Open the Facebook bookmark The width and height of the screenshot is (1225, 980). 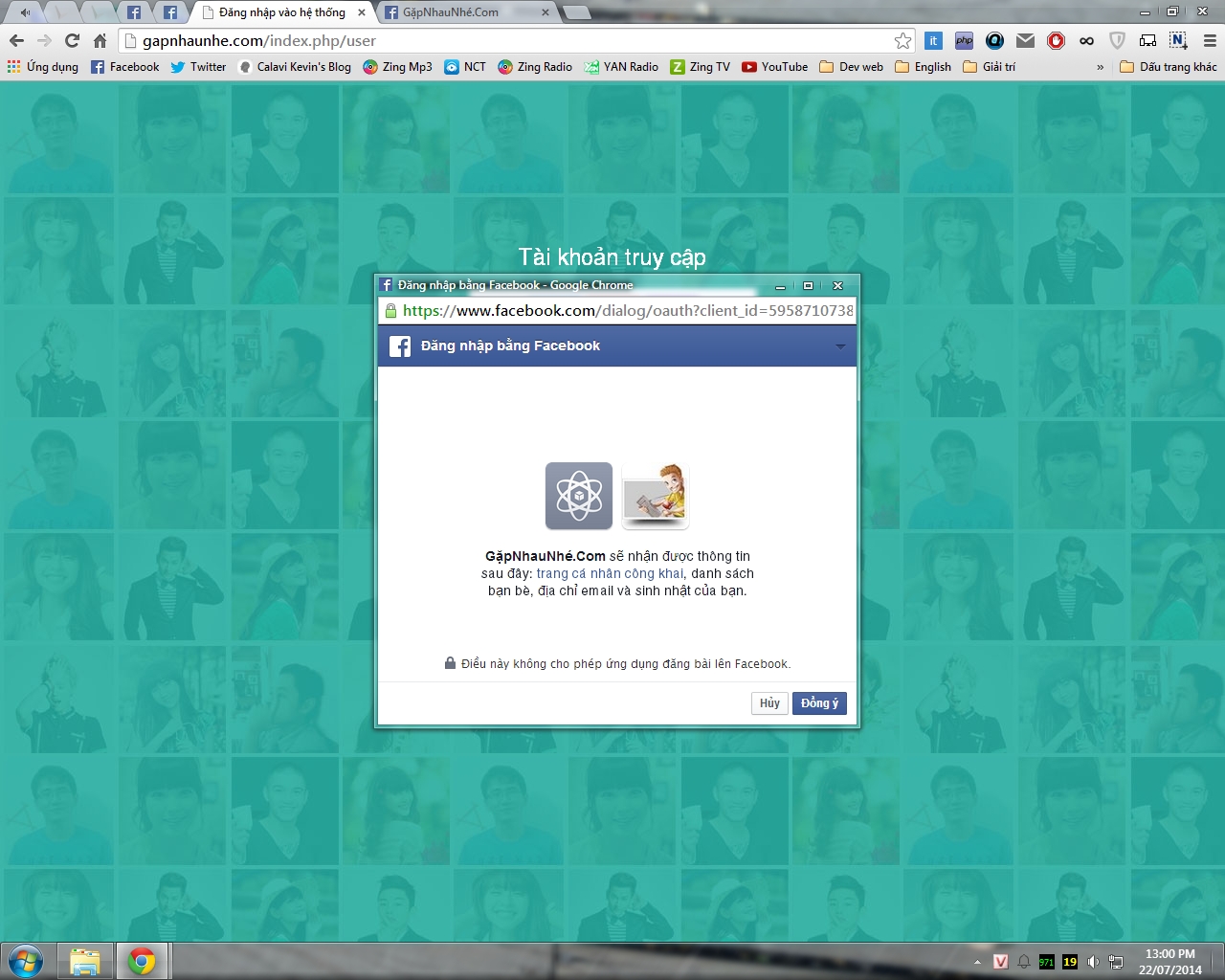125,67
